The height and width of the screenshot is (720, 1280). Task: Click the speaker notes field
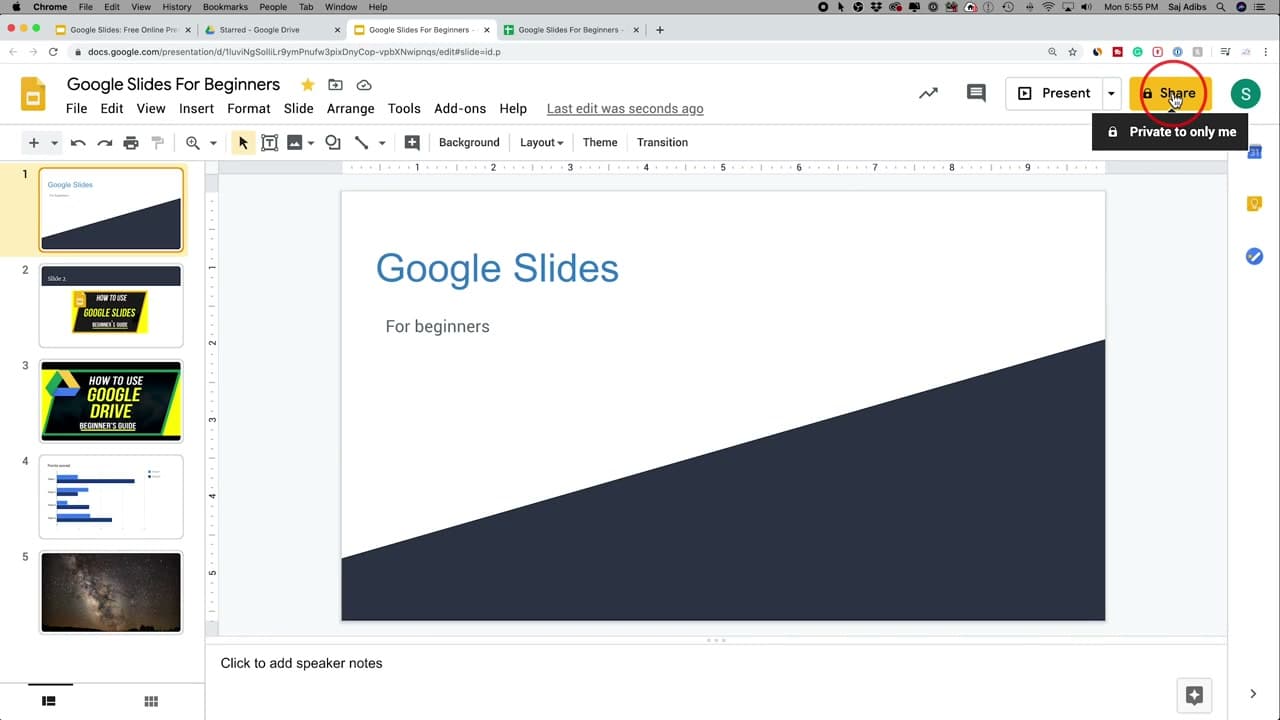click(x=716, y=663)
